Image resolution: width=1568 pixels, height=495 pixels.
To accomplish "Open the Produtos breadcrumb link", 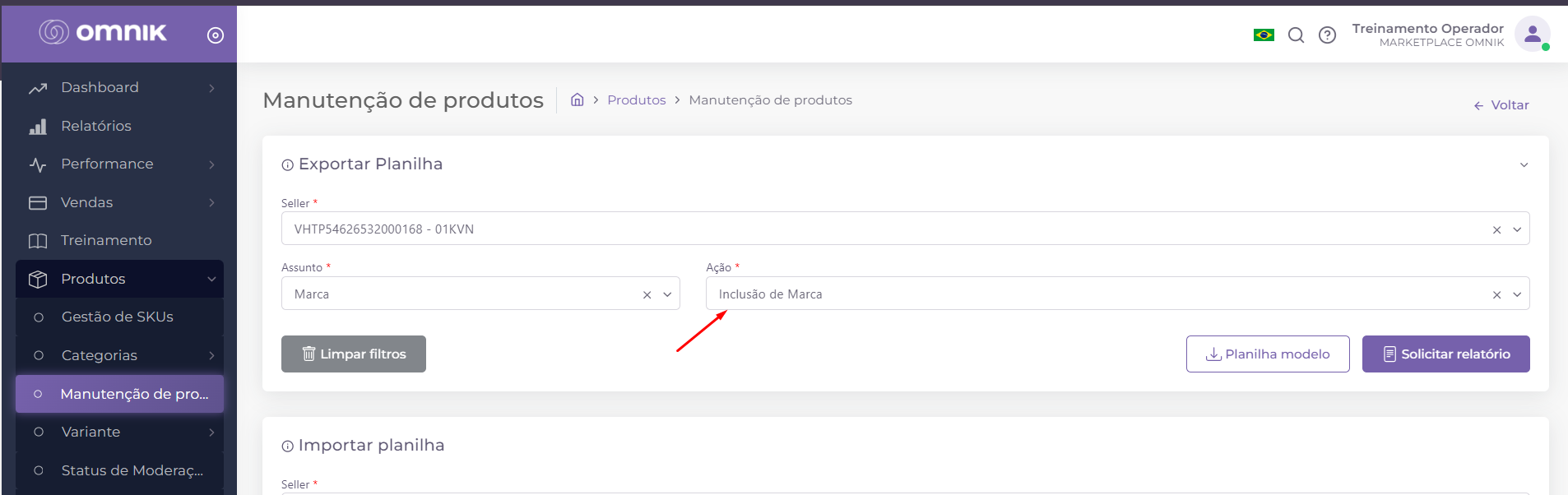I will pyautogui.click(x=637, y=99).
